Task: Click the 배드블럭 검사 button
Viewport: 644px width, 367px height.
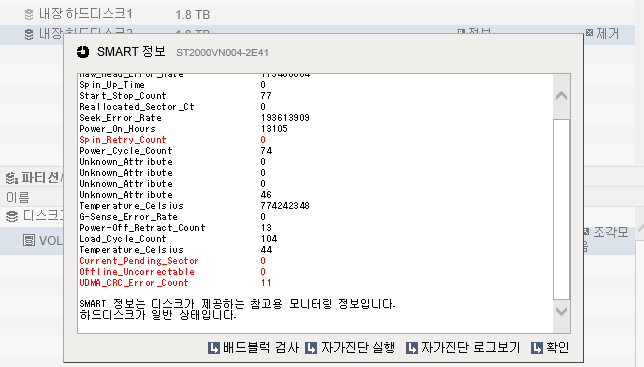Action: (x=253, y=348)
